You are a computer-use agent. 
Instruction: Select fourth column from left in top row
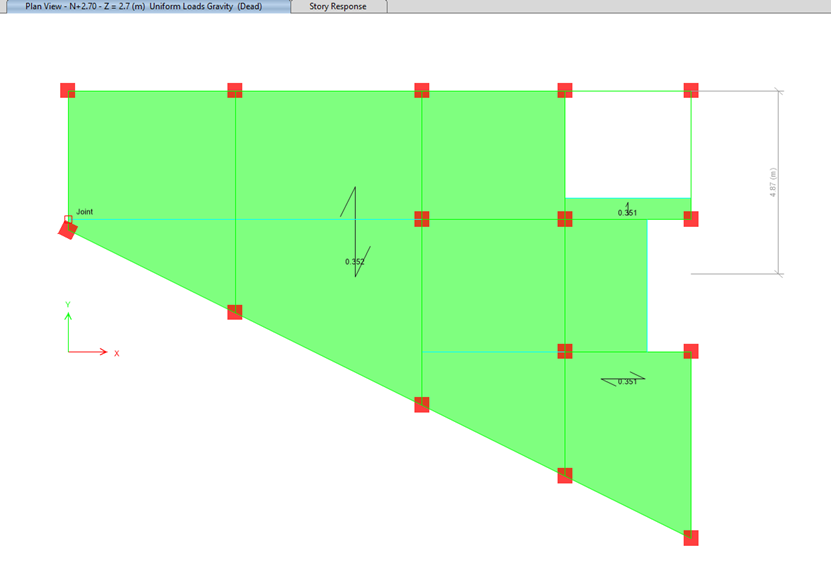[x=564, y=90]
